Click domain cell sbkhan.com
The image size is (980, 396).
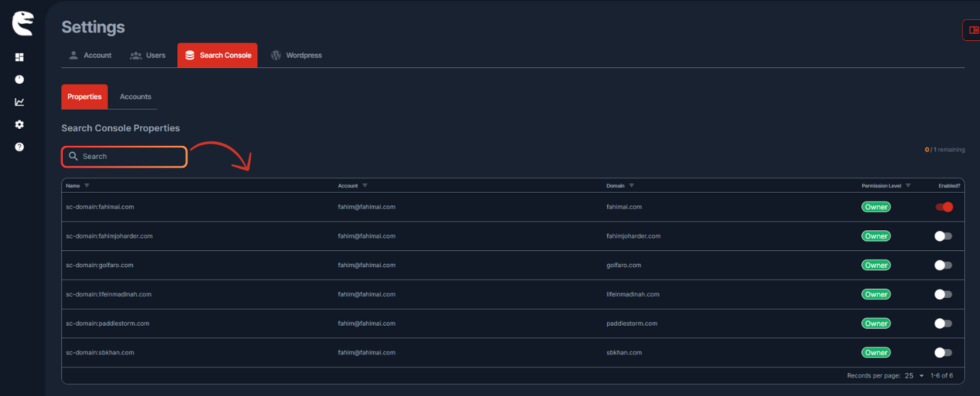(x=624, y=353)
